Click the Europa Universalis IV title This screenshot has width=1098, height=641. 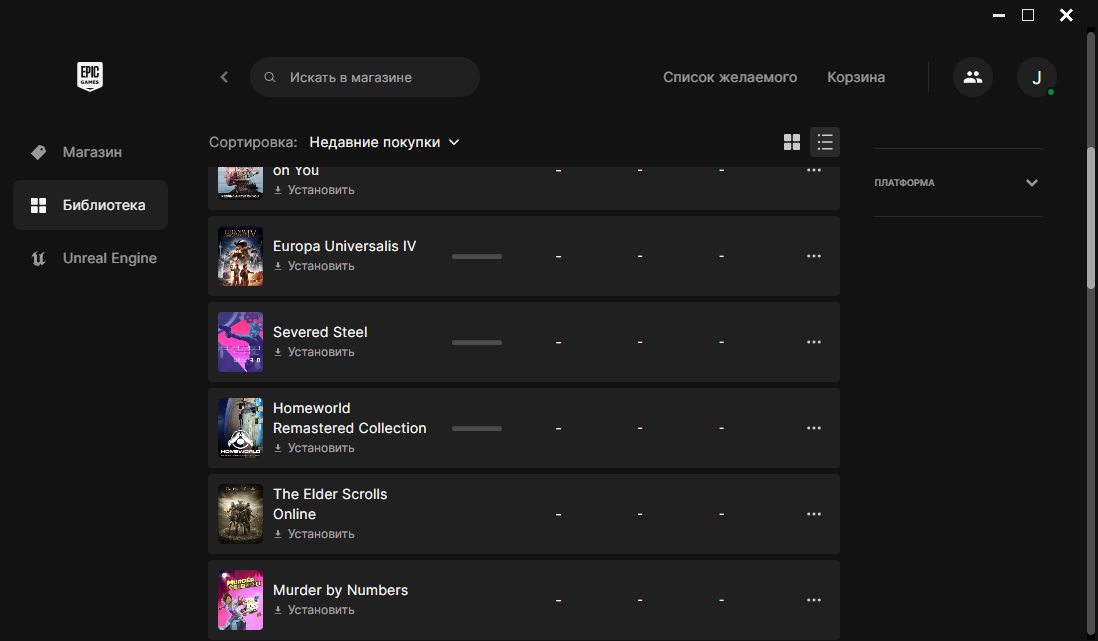(345, 246)
